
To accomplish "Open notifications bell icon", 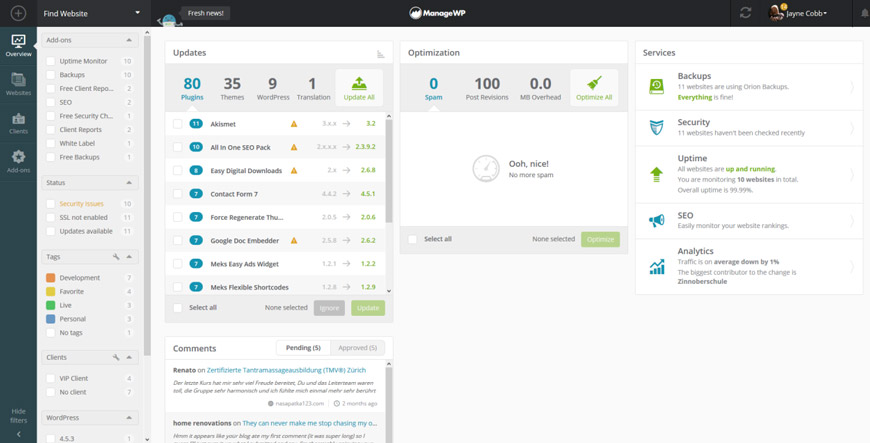I will pos(864,13).
